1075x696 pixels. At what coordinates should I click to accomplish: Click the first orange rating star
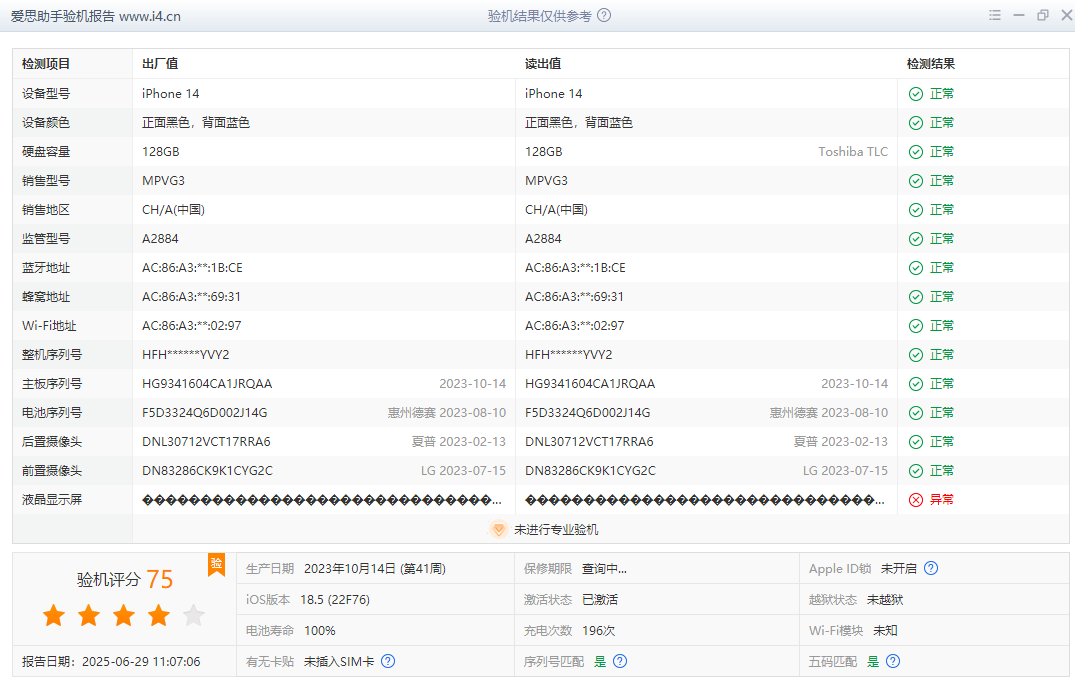(54, 616)
